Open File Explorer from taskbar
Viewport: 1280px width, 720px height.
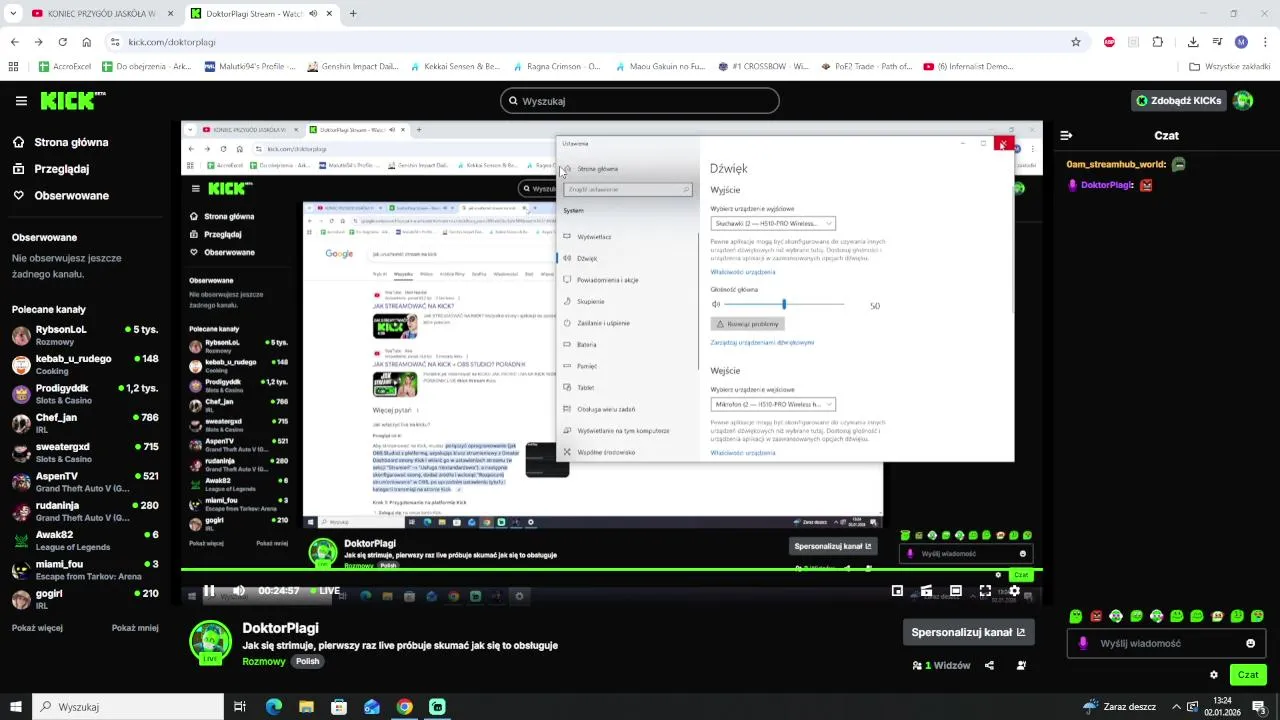coord(306,707)
